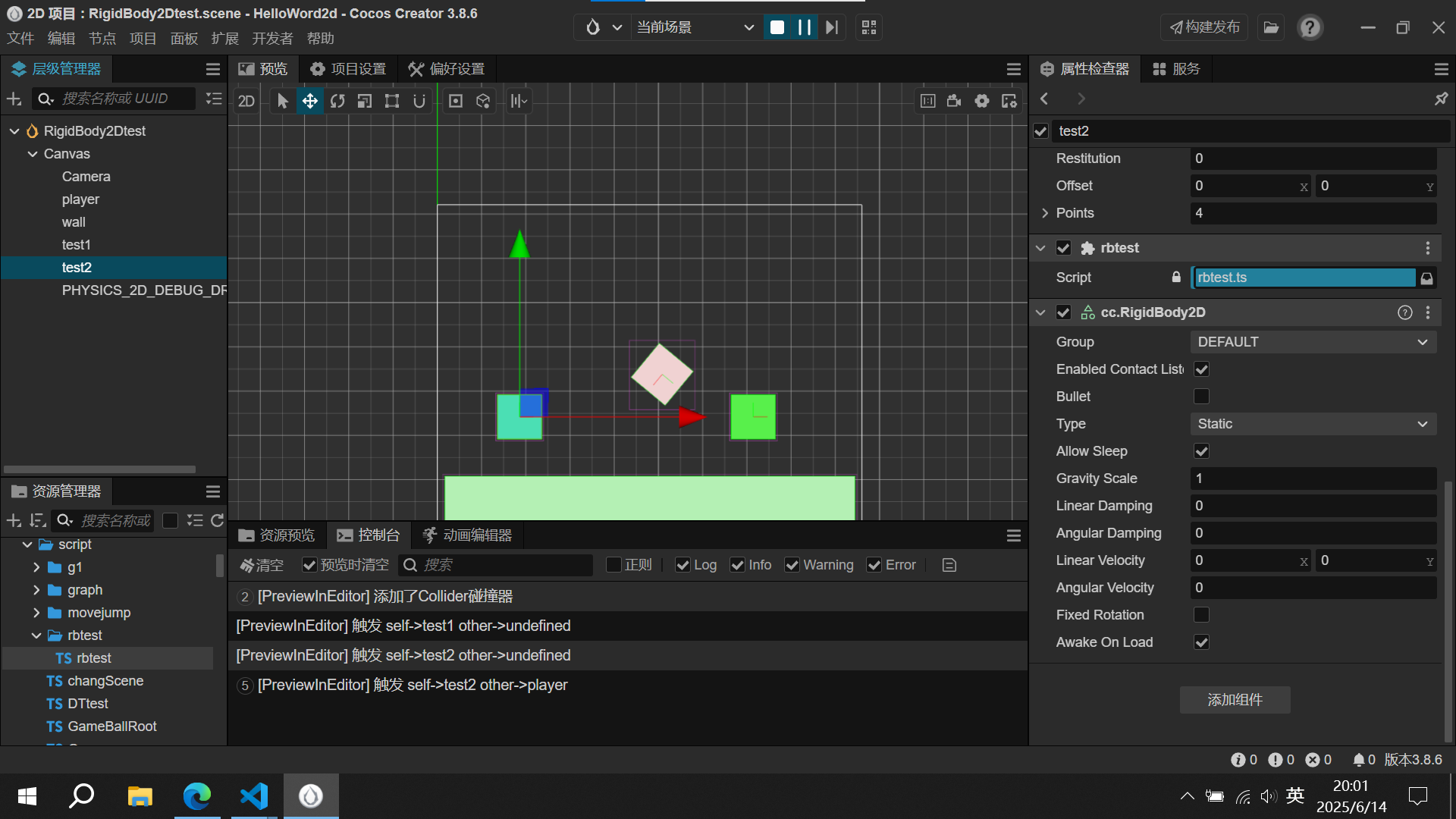Select the Move transform tool
Image resolution: width=1456 pixels, height=819 pixels.
(310, 101)
